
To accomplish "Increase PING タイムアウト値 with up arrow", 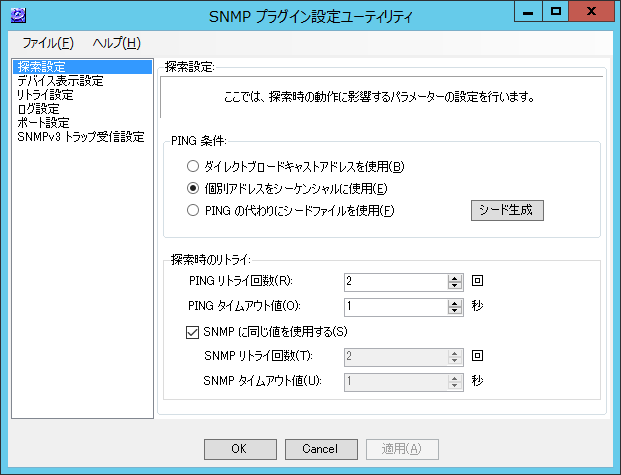I will point(455,303).
